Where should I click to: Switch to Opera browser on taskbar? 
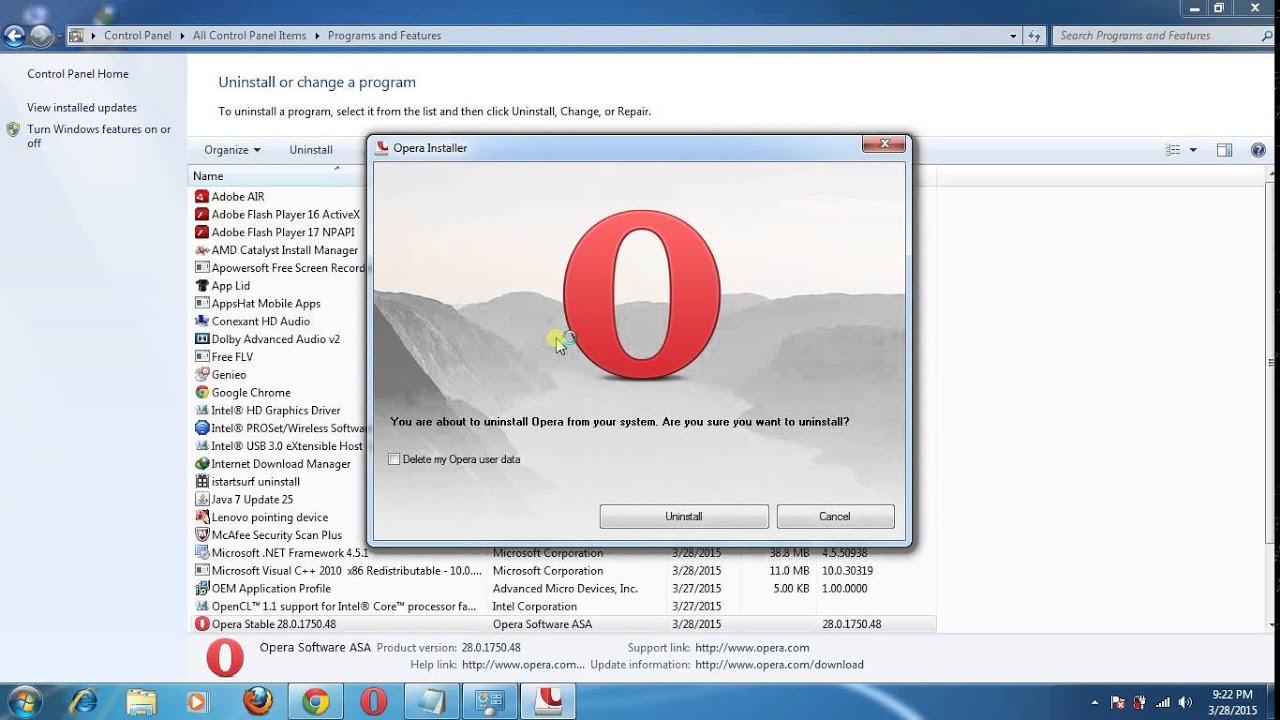pos(374,702)
